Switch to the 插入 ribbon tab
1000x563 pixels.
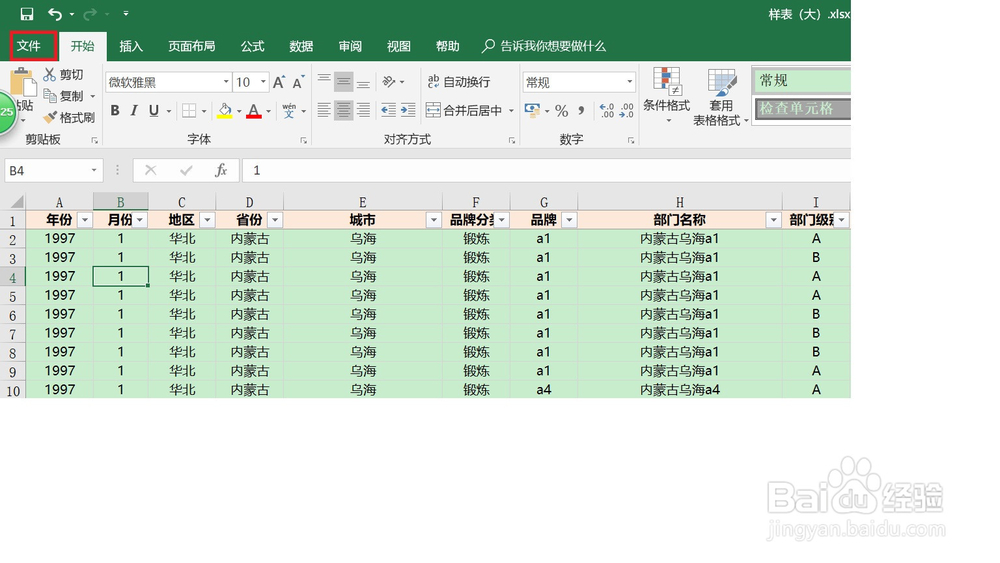131,46
